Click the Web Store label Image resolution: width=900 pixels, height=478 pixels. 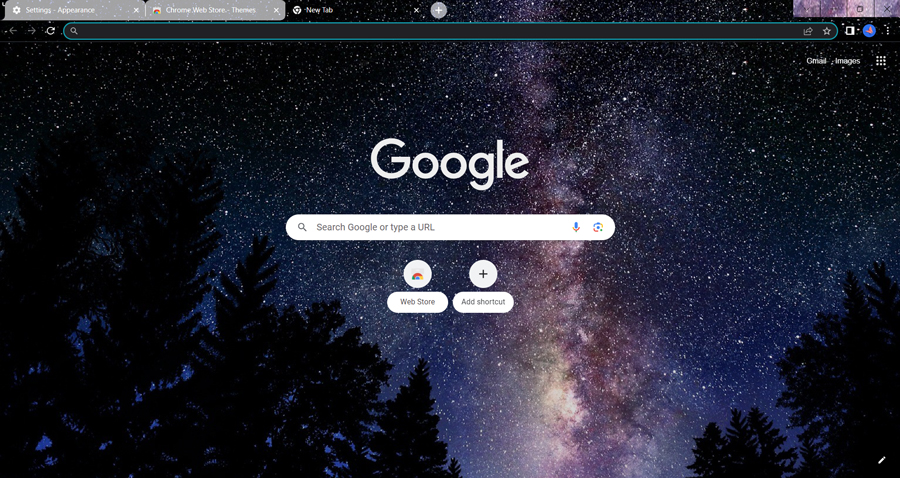[x=417, y=302]
